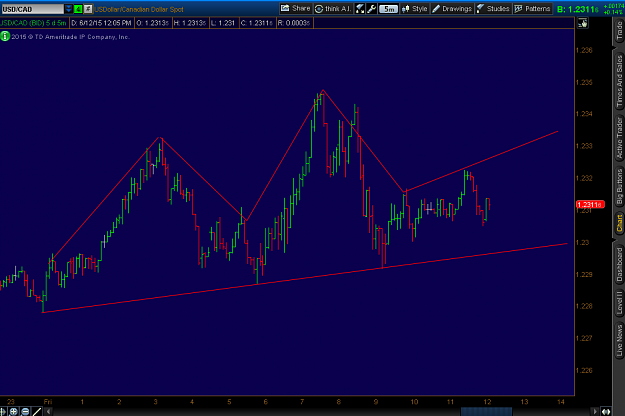Click the 12 hour label on time axis
The image size is (625, 416).
pos(487,402)
